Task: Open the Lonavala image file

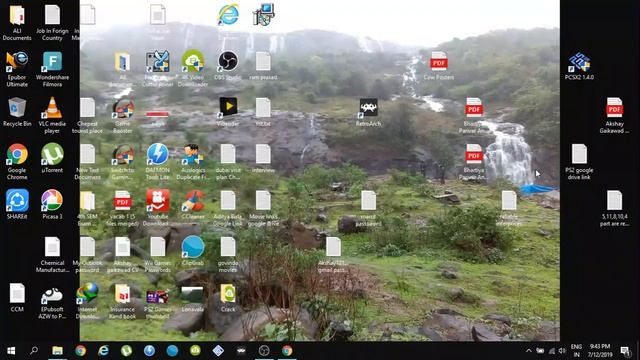Action: [x=193, y=295]
